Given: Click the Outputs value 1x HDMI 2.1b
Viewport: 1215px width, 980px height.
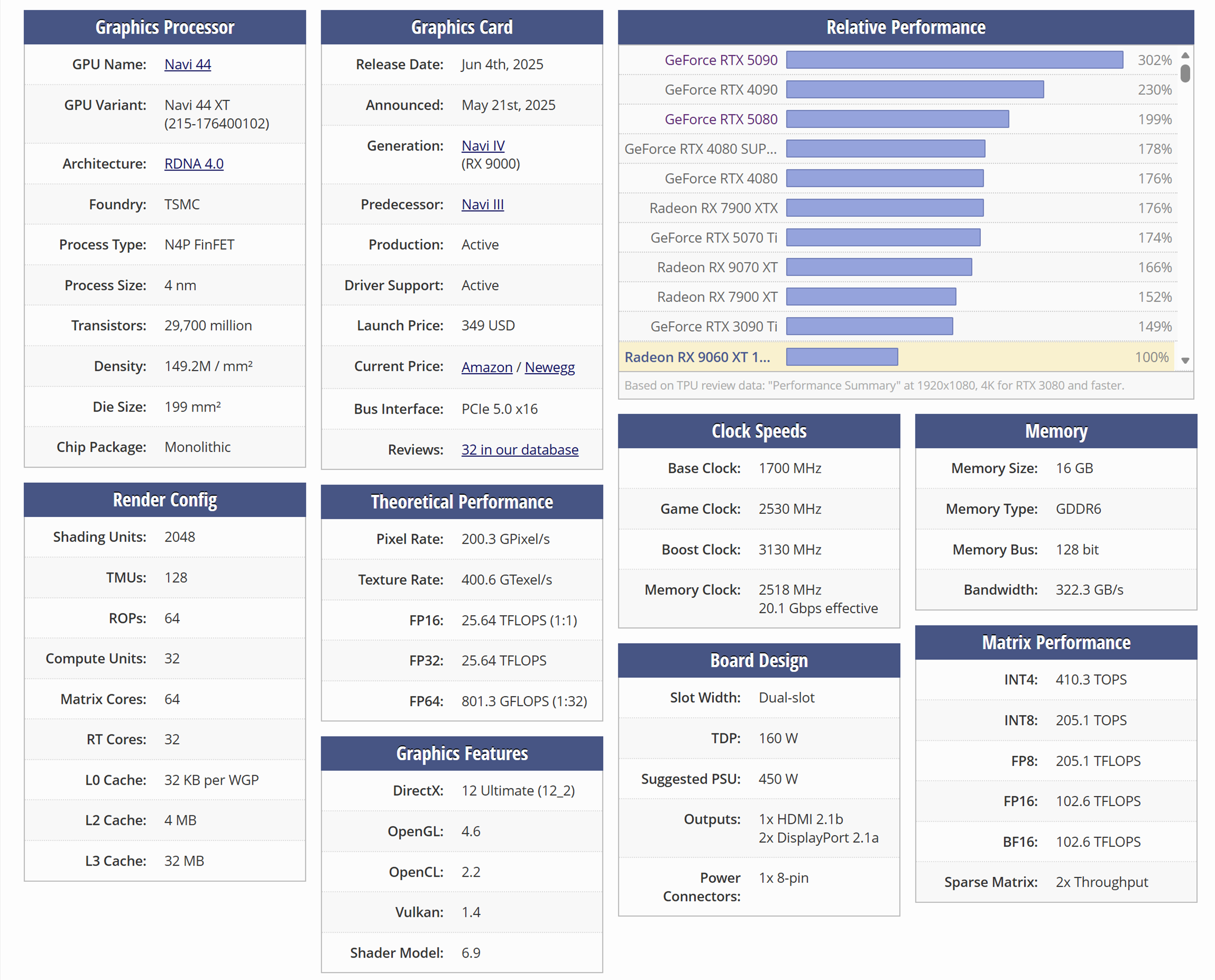Looking at the screenshot, I should [x=800, y=819].
